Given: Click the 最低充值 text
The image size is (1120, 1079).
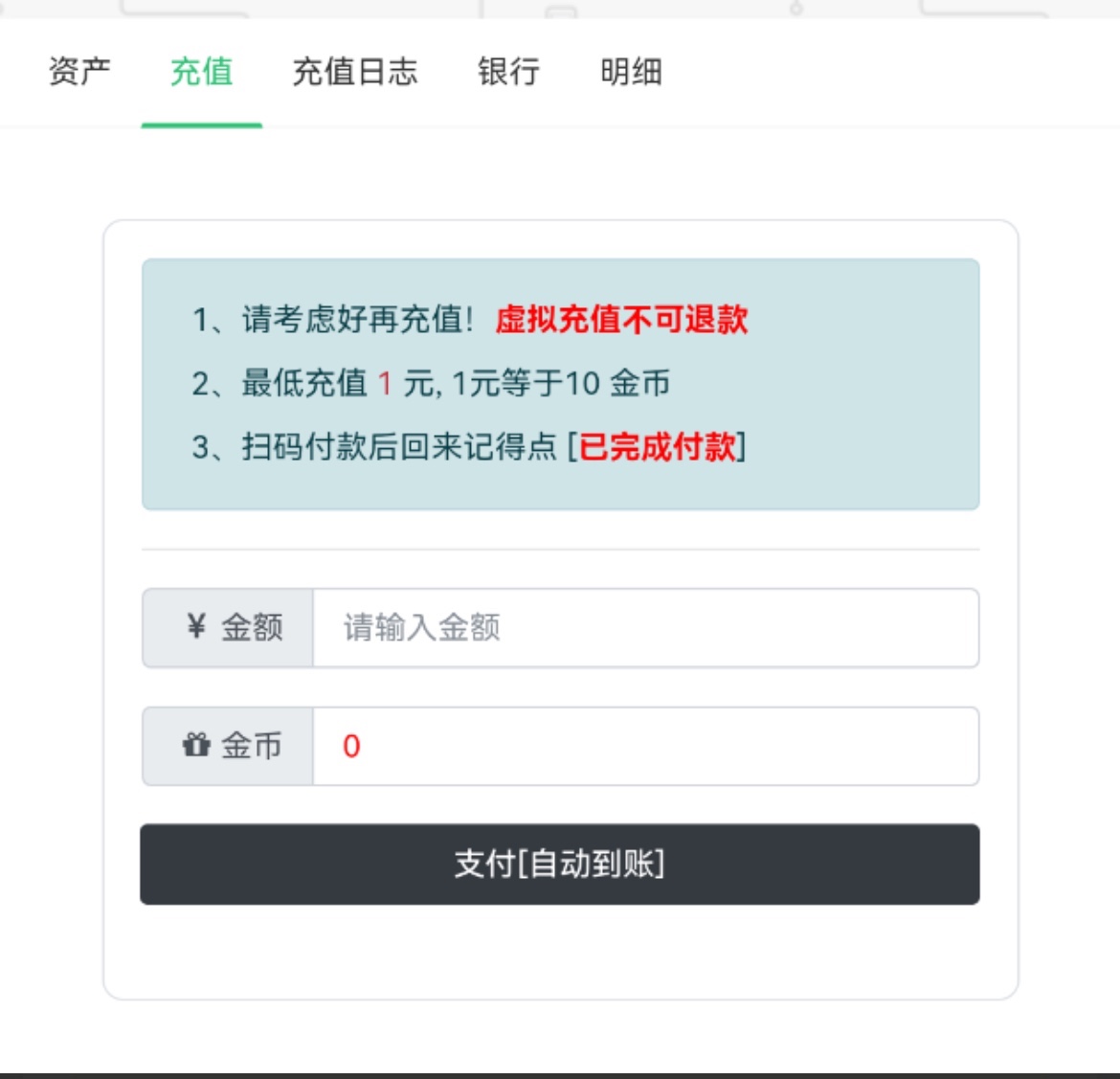Looking at the screenshot, I should click(x=304, y=384).
